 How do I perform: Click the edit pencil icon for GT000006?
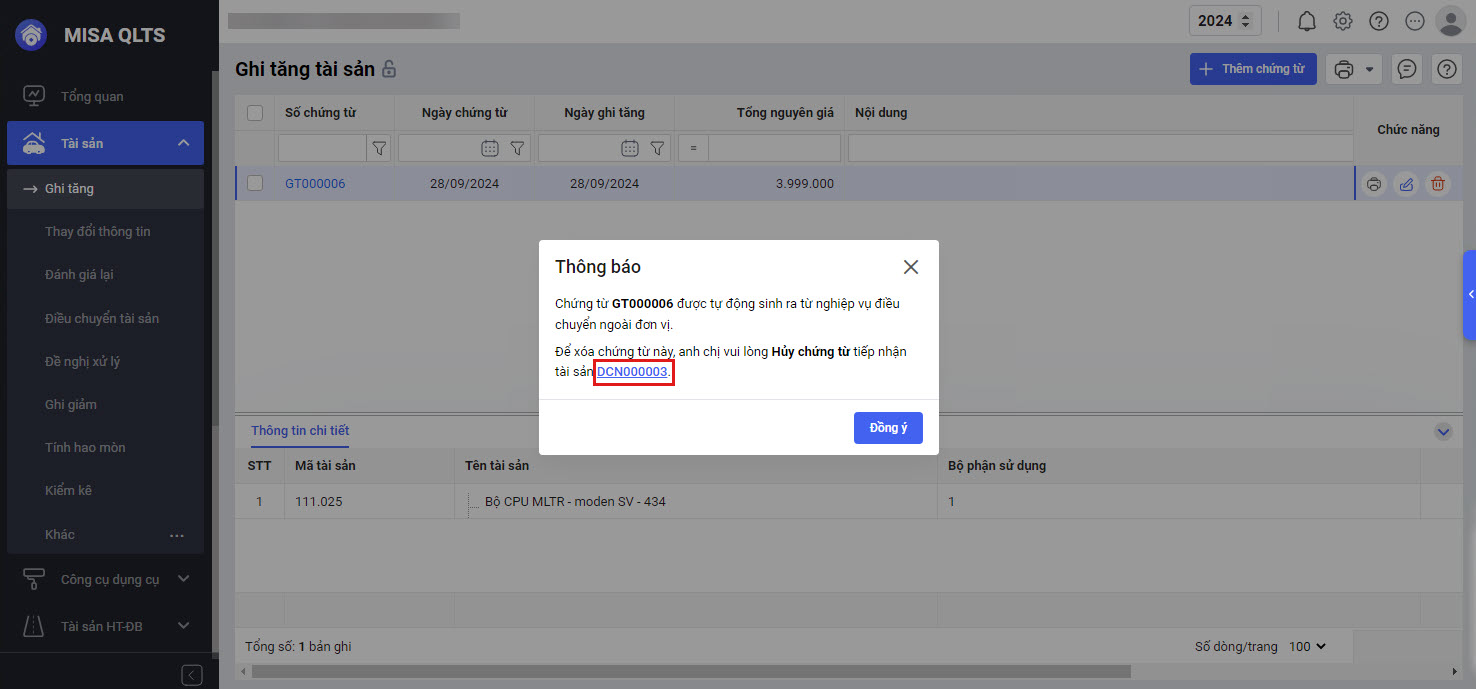[x=1406, y=184]
